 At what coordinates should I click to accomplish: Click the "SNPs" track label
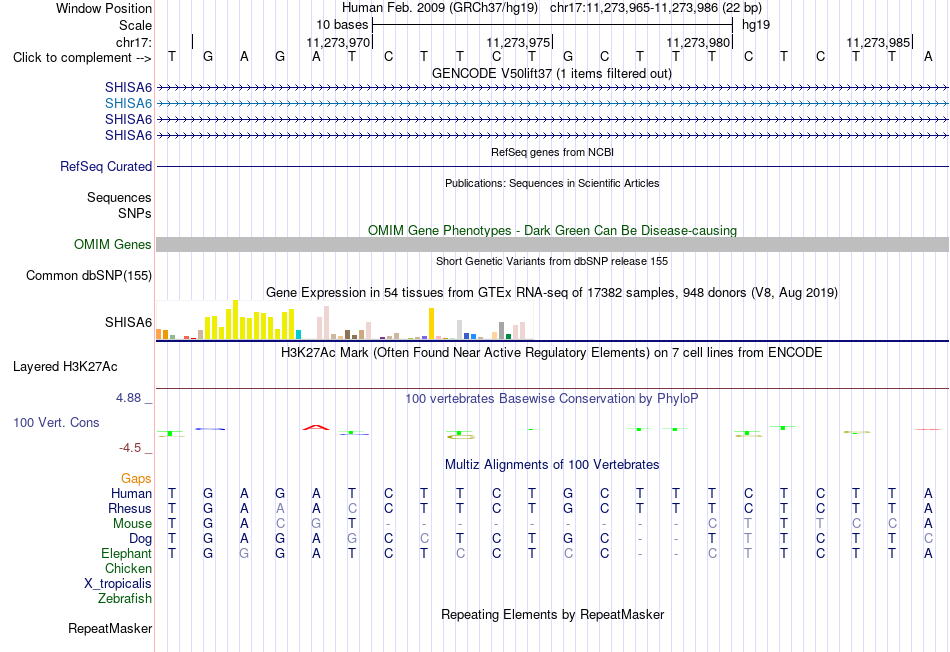135,213
